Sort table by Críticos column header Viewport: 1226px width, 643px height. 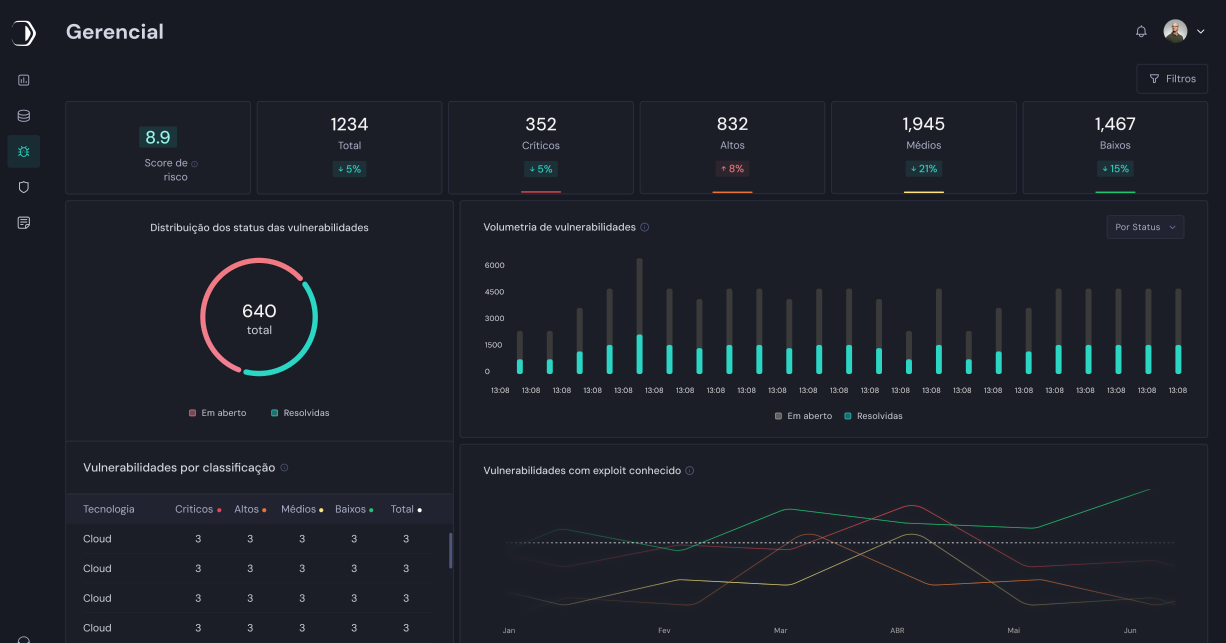pos(197,509)
